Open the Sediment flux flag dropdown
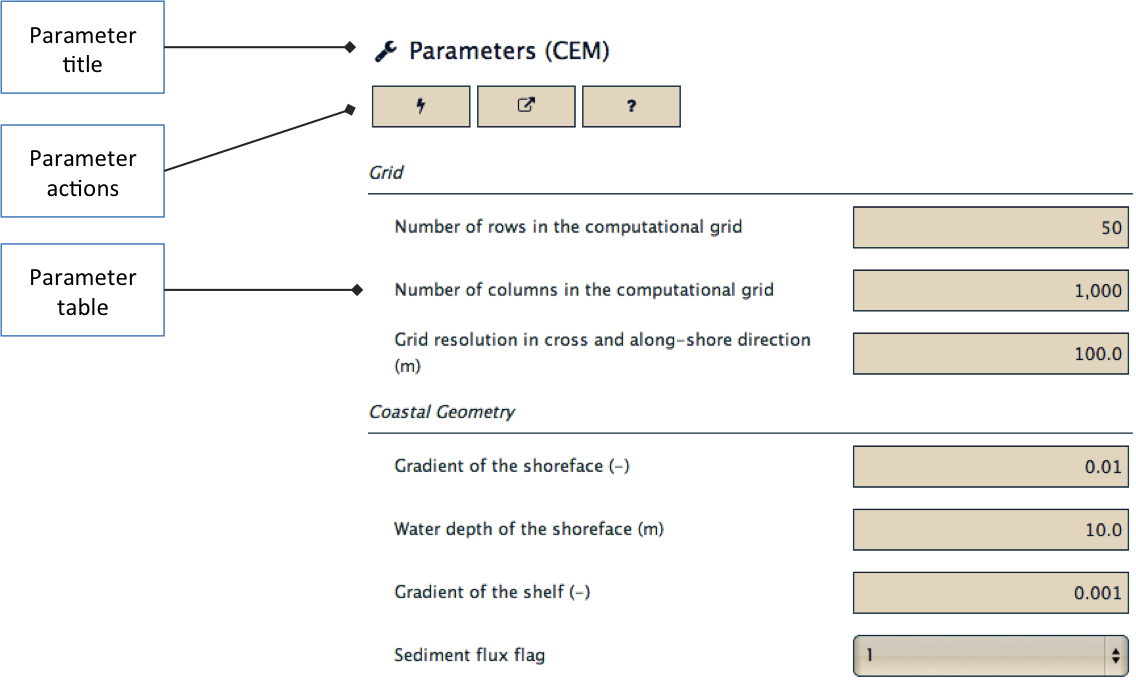Viewport: 1136px width, 700px height. 990,656
